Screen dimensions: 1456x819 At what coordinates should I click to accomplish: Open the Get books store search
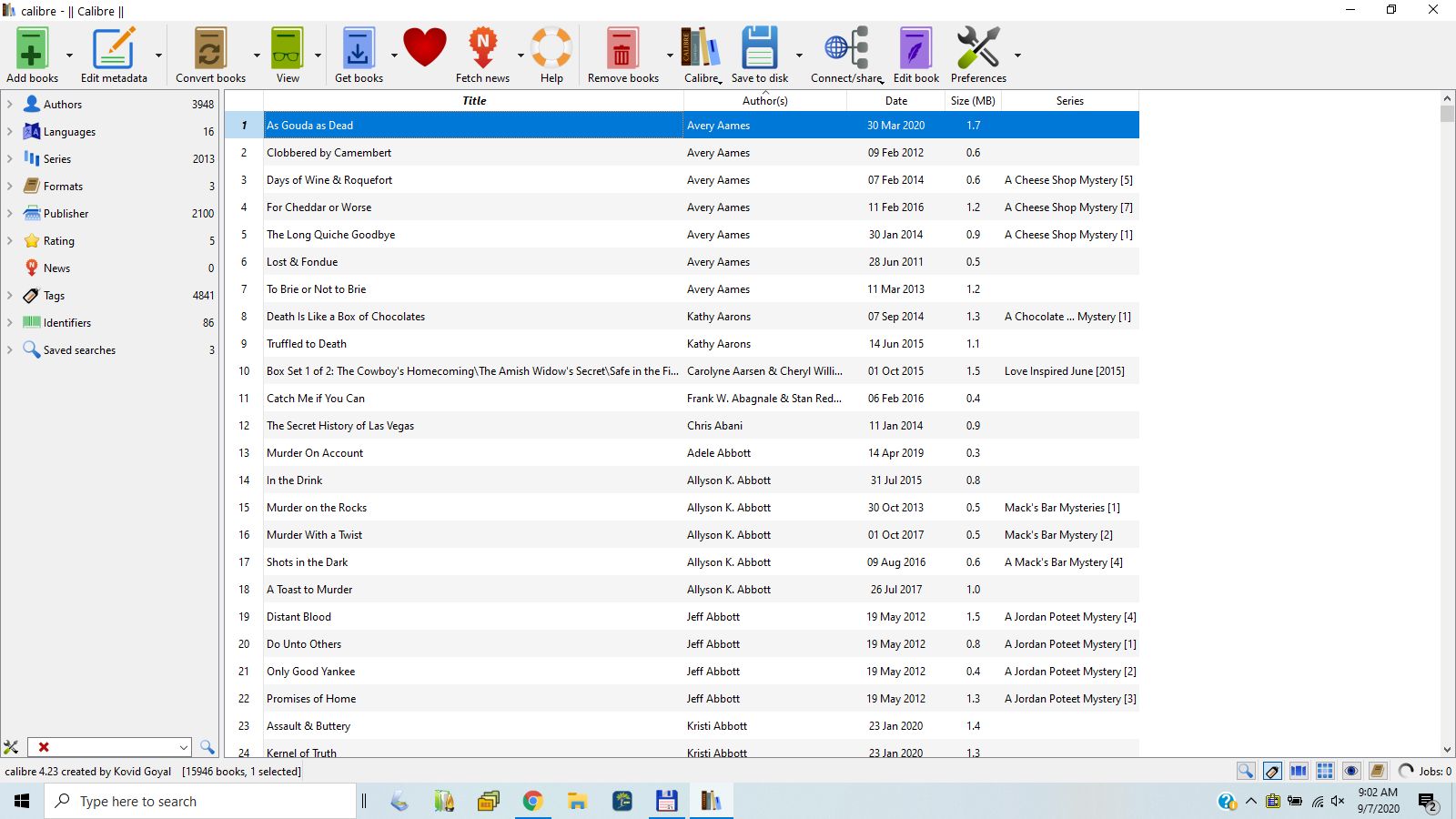359,48
